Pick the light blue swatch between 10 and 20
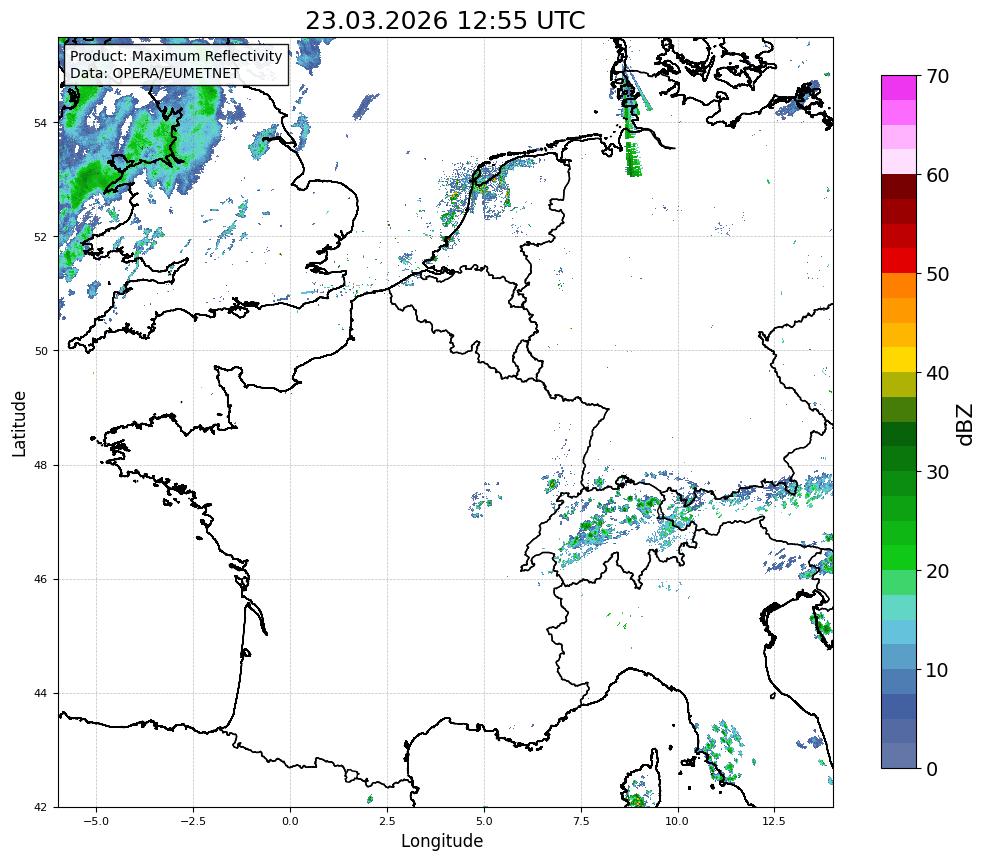The width and height of the screenshot is (985, 860). (x=899, y=632)
